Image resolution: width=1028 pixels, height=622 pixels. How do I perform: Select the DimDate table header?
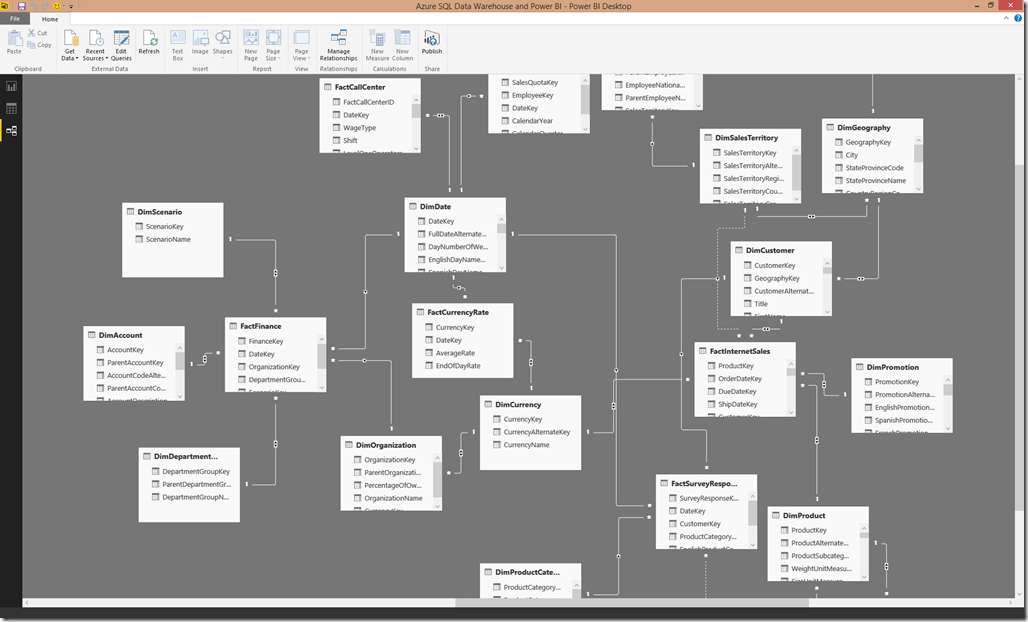pyautogui.click(x=455, y=206)
